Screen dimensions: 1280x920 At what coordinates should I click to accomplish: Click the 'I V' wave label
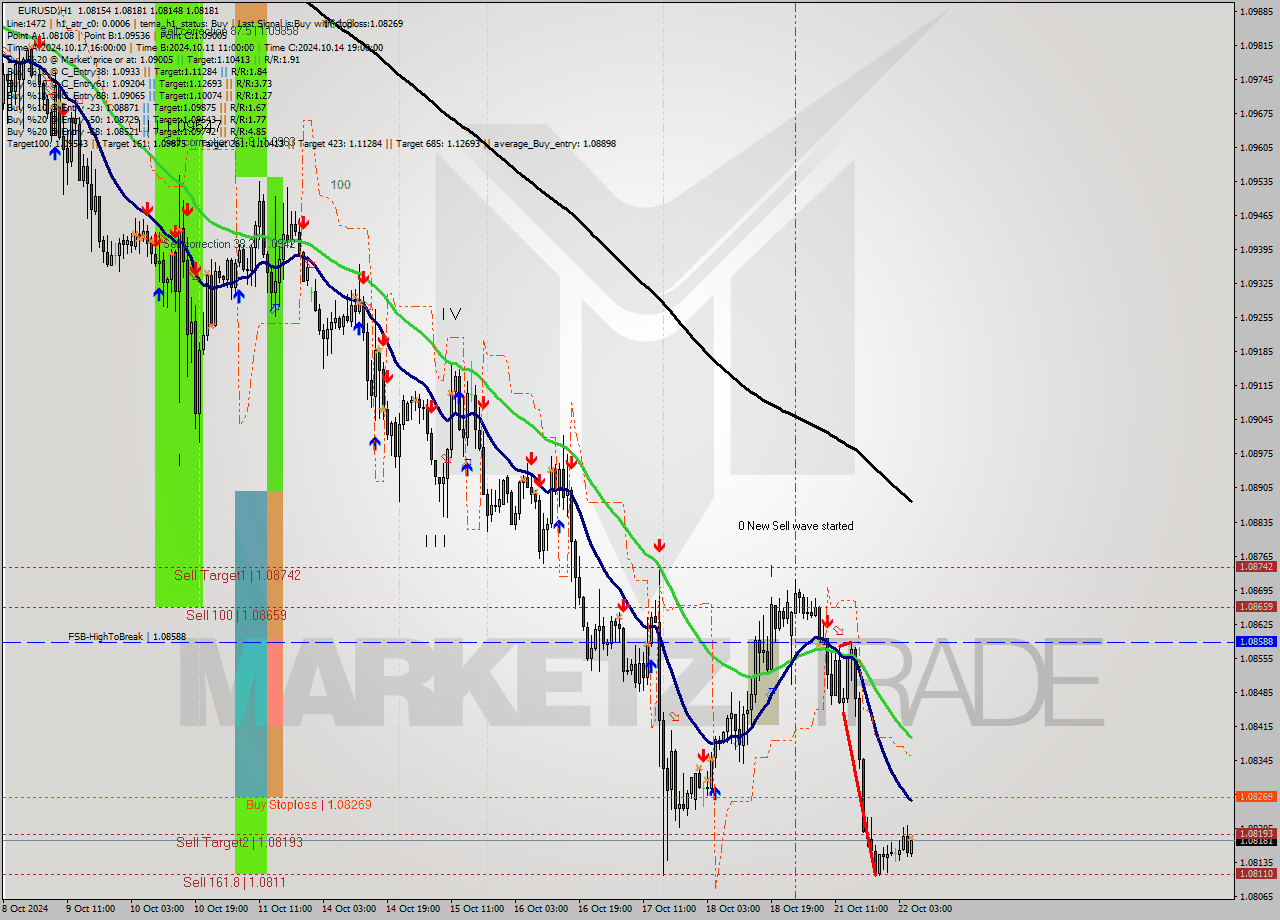click(452, 314)
